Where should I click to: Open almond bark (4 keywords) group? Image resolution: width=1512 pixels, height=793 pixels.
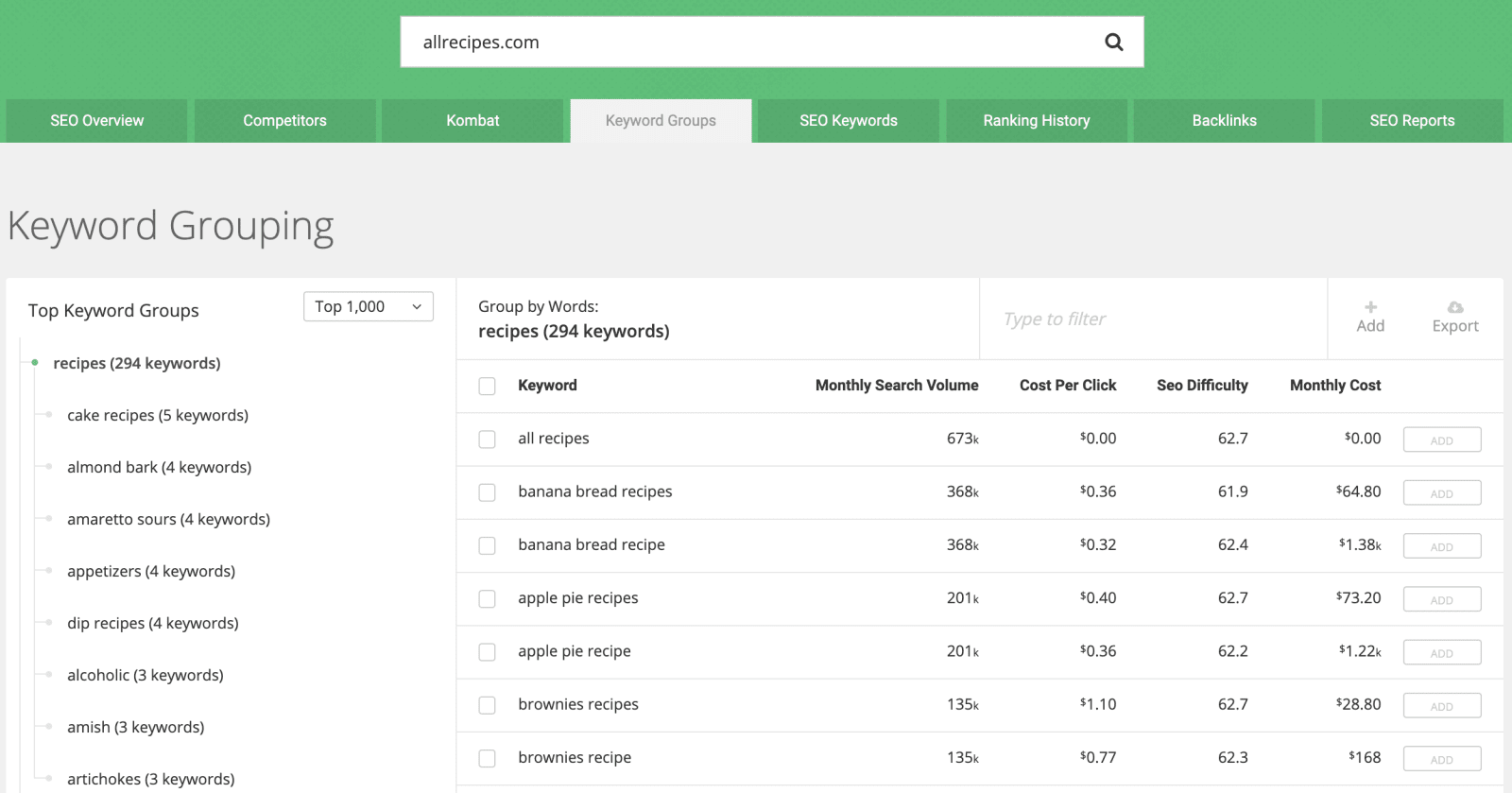click(x=159, y=467)
